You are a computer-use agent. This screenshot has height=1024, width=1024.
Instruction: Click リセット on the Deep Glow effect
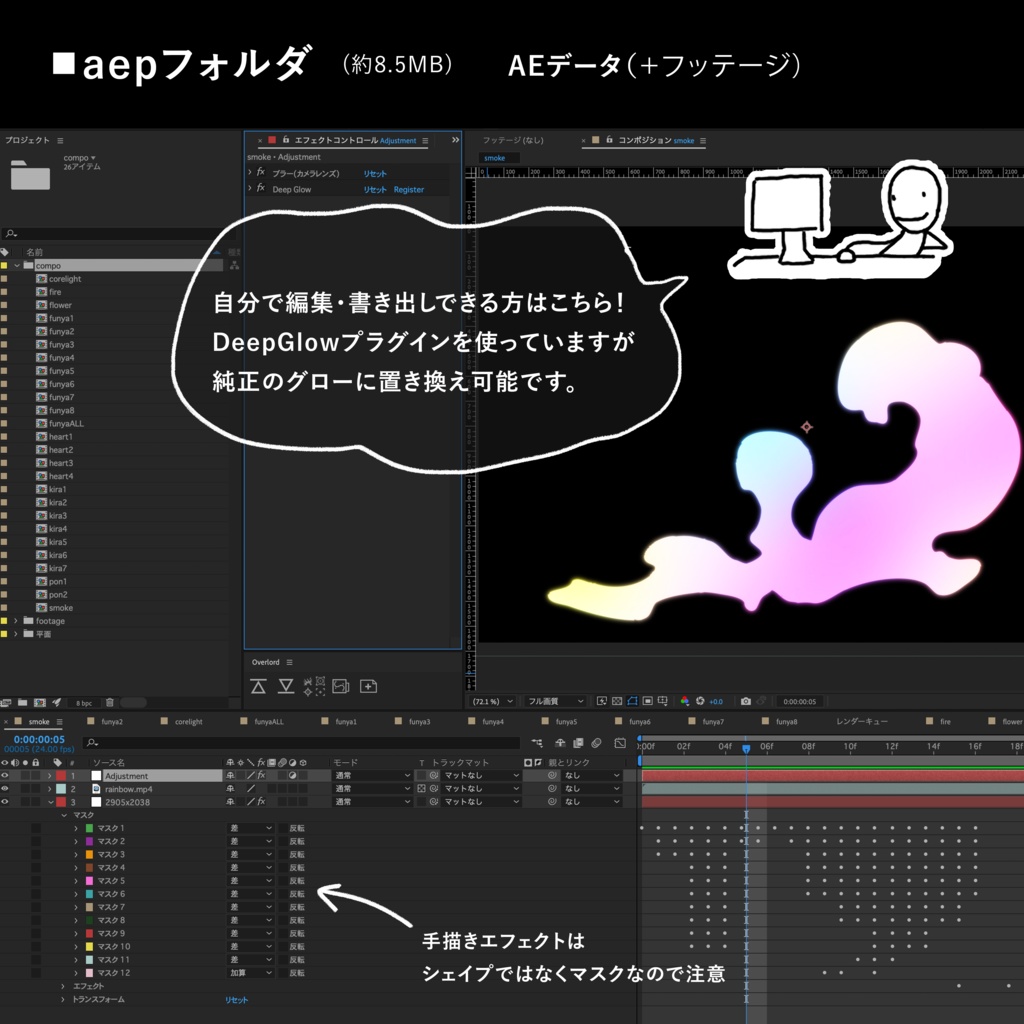coord(375,189)
